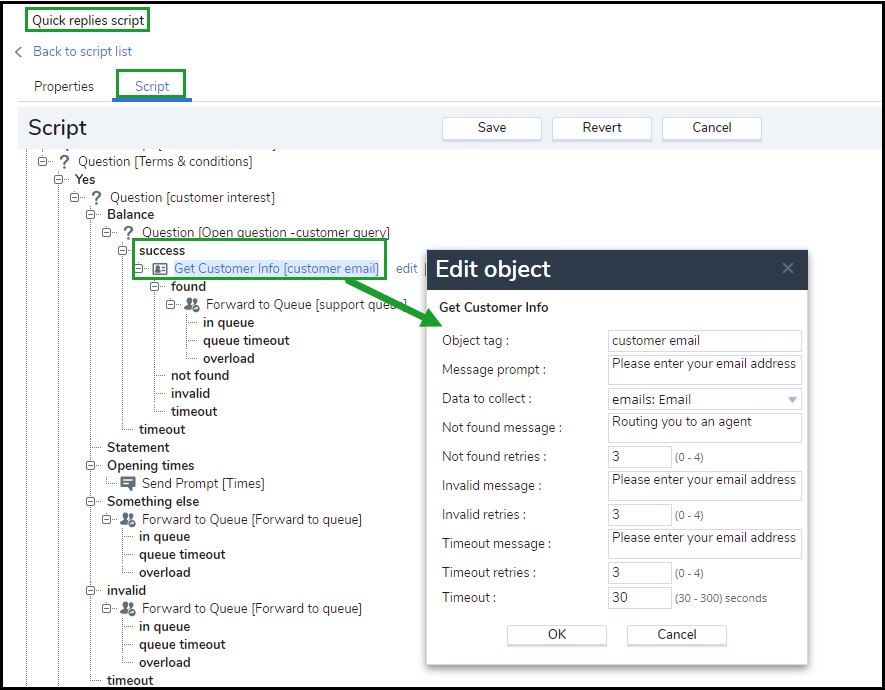Collapse the Balance branch
Viewport: 885px width, 690px height.
[90, 214]
